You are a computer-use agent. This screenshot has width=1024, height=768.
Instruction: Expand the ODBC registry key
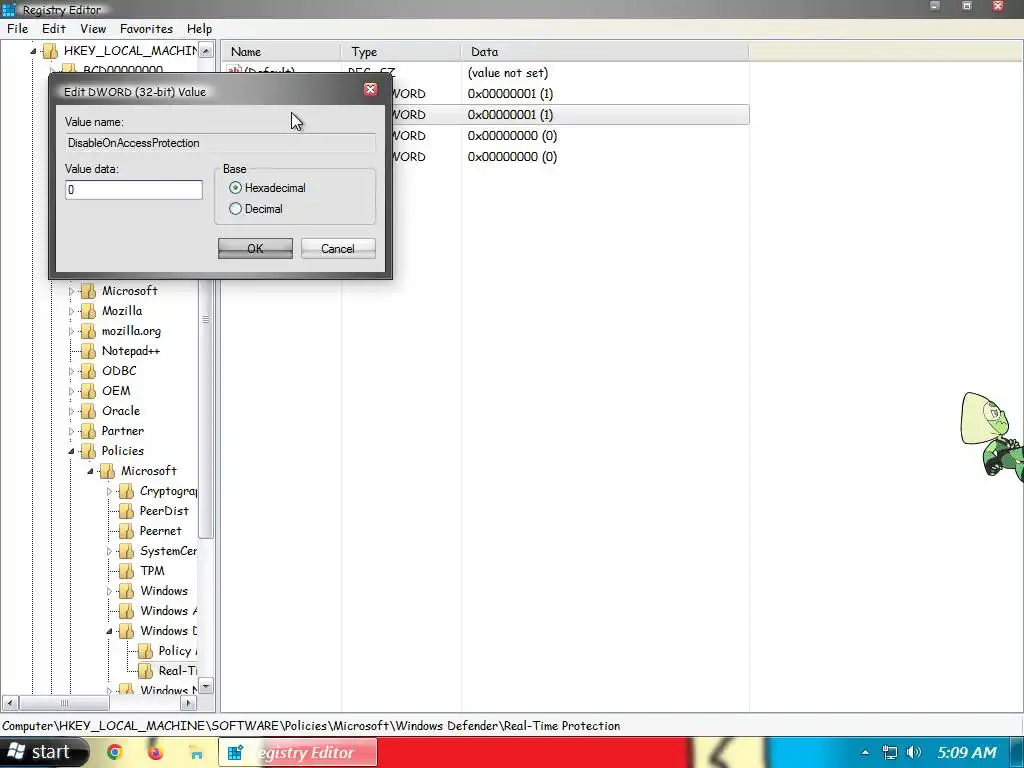tap(72, 372)
